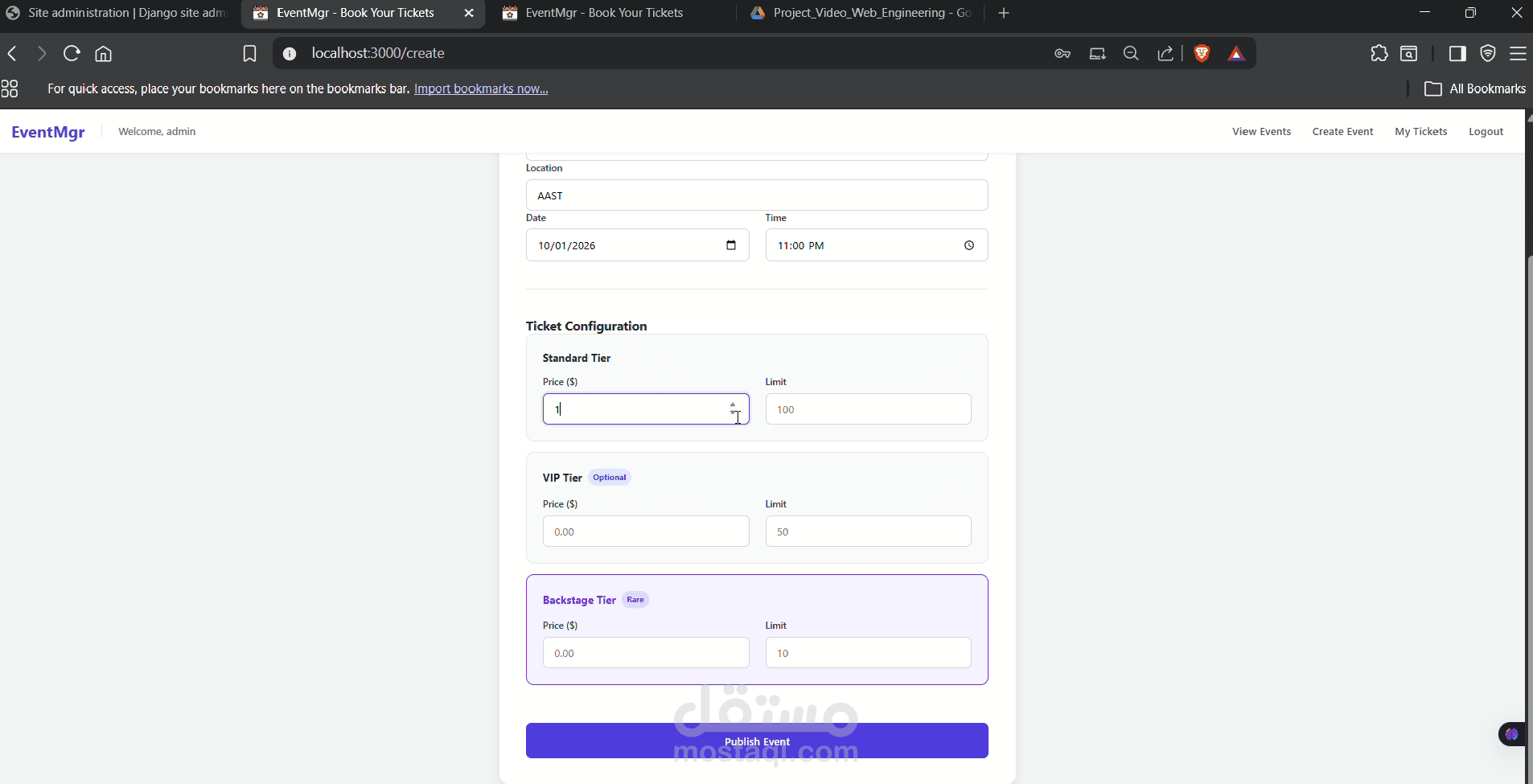Open the clock picker in Time field
1533x784 pixels.
[969, 245]
